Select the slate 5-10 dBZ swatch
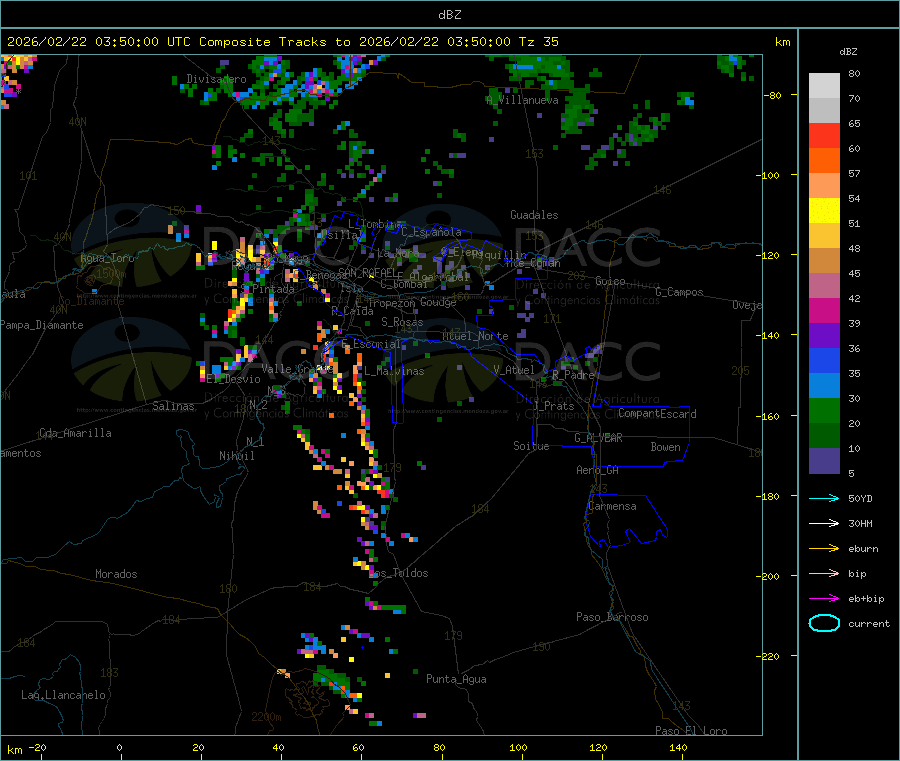The image size is (900, 761). tap(824, 461)
